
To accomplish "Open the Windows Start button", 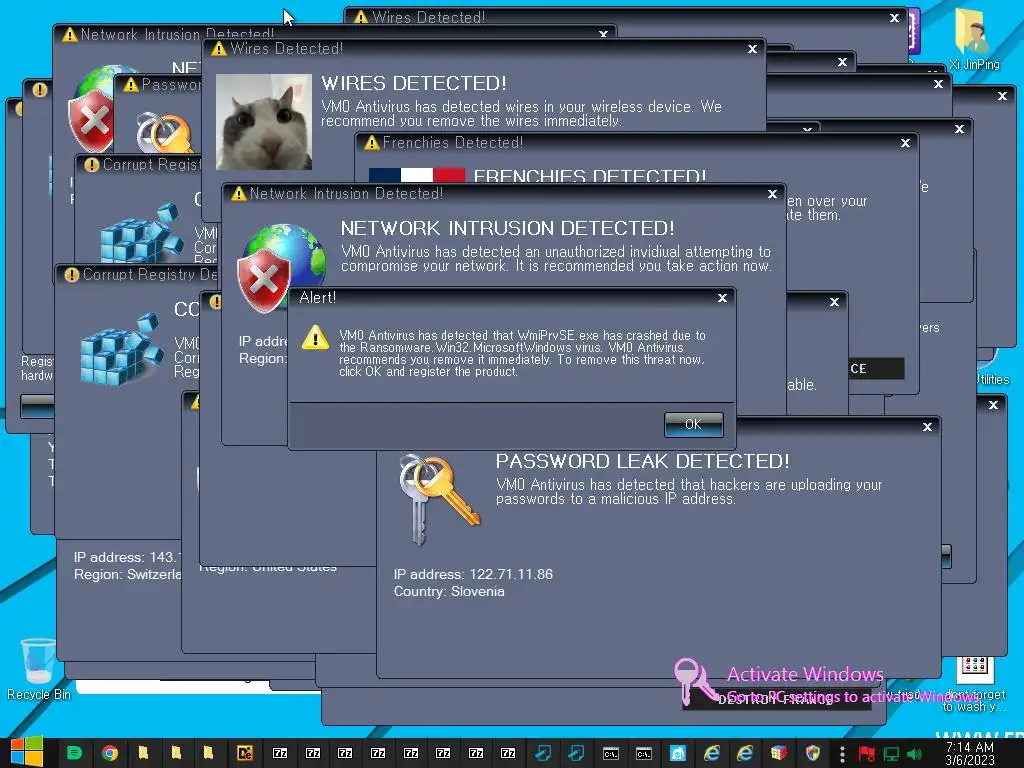I will coord(27,752).
